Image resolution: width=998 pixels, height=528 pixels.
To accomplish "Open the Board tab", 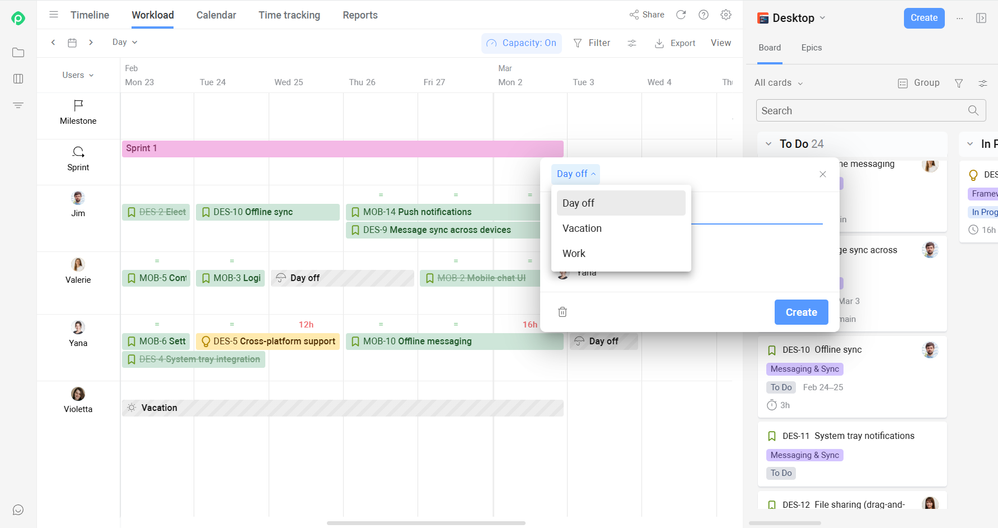I will pyautogui.click(x=770, y=48).
